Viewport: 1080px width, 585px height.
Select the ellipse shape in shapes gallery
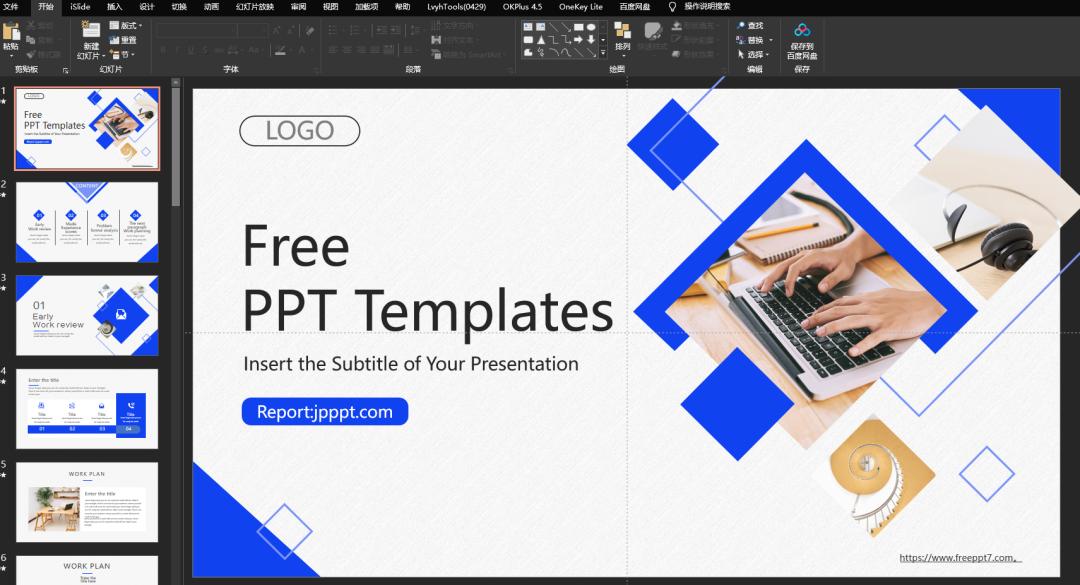click(x=590, y=26)
